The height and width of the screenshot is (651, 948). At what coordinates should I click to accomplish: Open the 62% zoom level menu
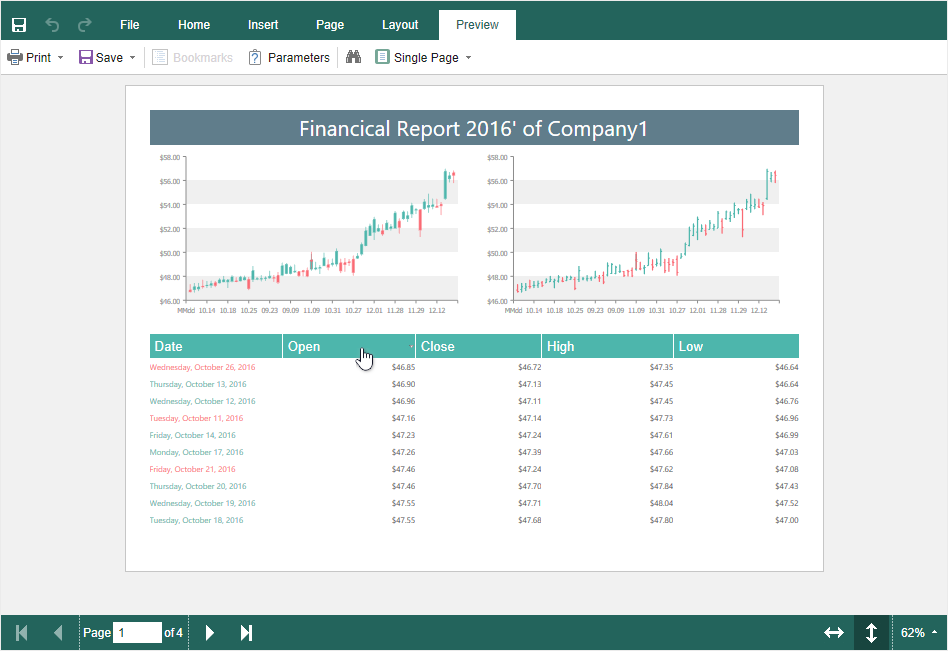(x=919, y=633)
